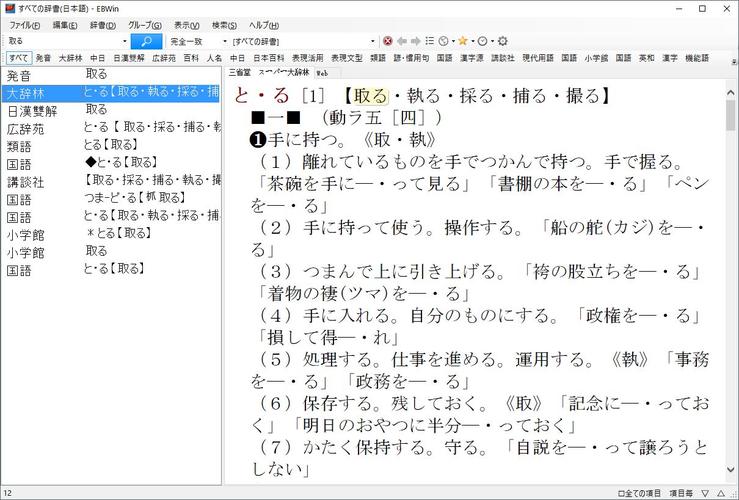Select the 広辞苑 dictionary button
This screenshot has height=500, width=739.
163,58
